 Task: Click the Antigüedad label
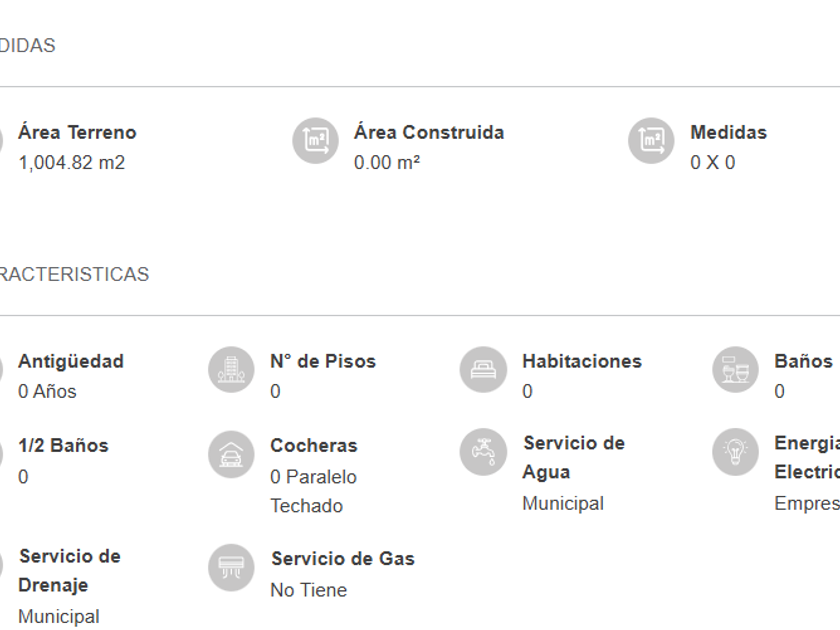(71, 361)
